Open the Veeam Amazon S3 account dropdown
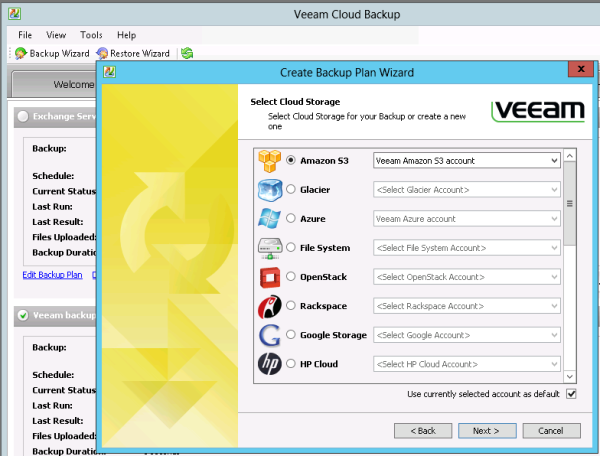Screen dimensions: 600x456 point(465,160)
